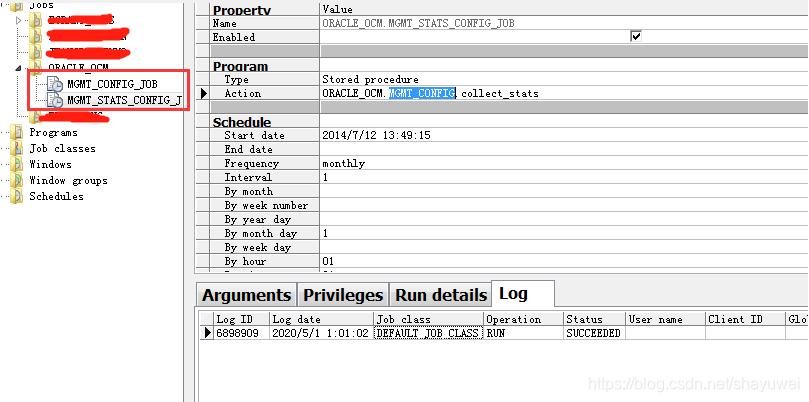Click the empty End date value field

pyautogui.click(x=564, y=149)
